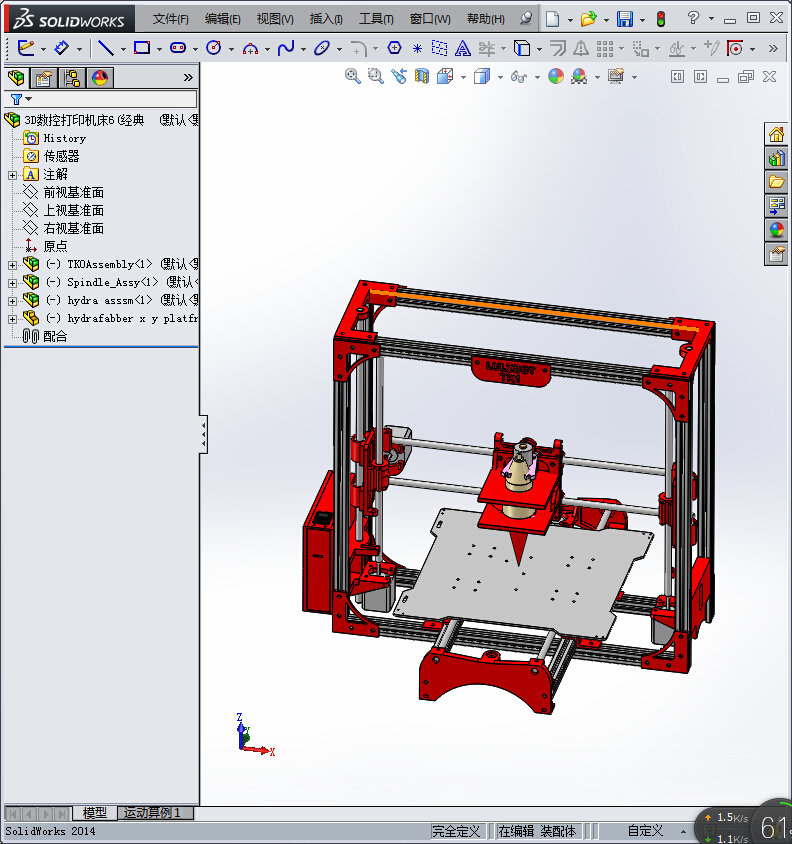Open the Display Style dropdown arrow

pyautogui.click(x=500, y=77)
